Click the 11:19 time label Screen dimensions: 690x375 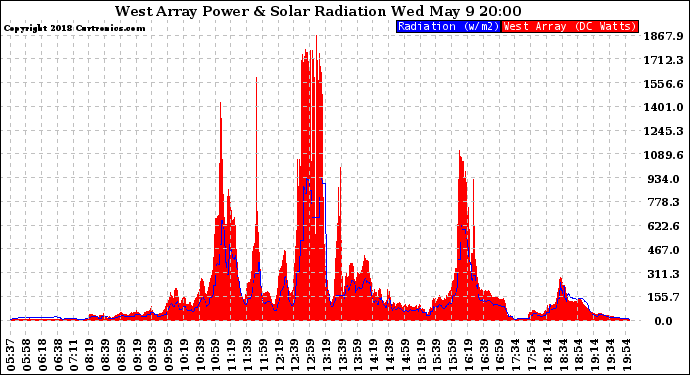[x=232, y=355]
